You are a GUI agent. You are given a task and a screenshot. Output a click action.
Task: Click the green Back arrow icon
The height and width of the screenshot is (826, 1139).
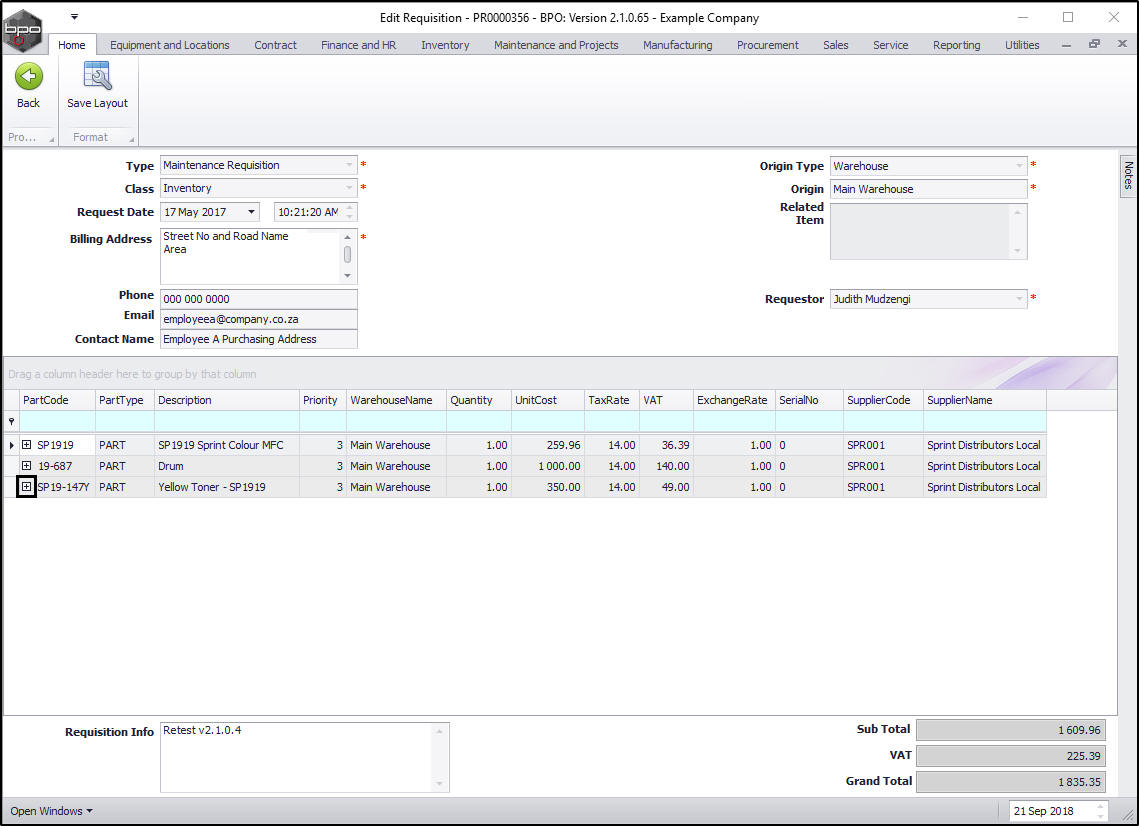pos(28,76)
